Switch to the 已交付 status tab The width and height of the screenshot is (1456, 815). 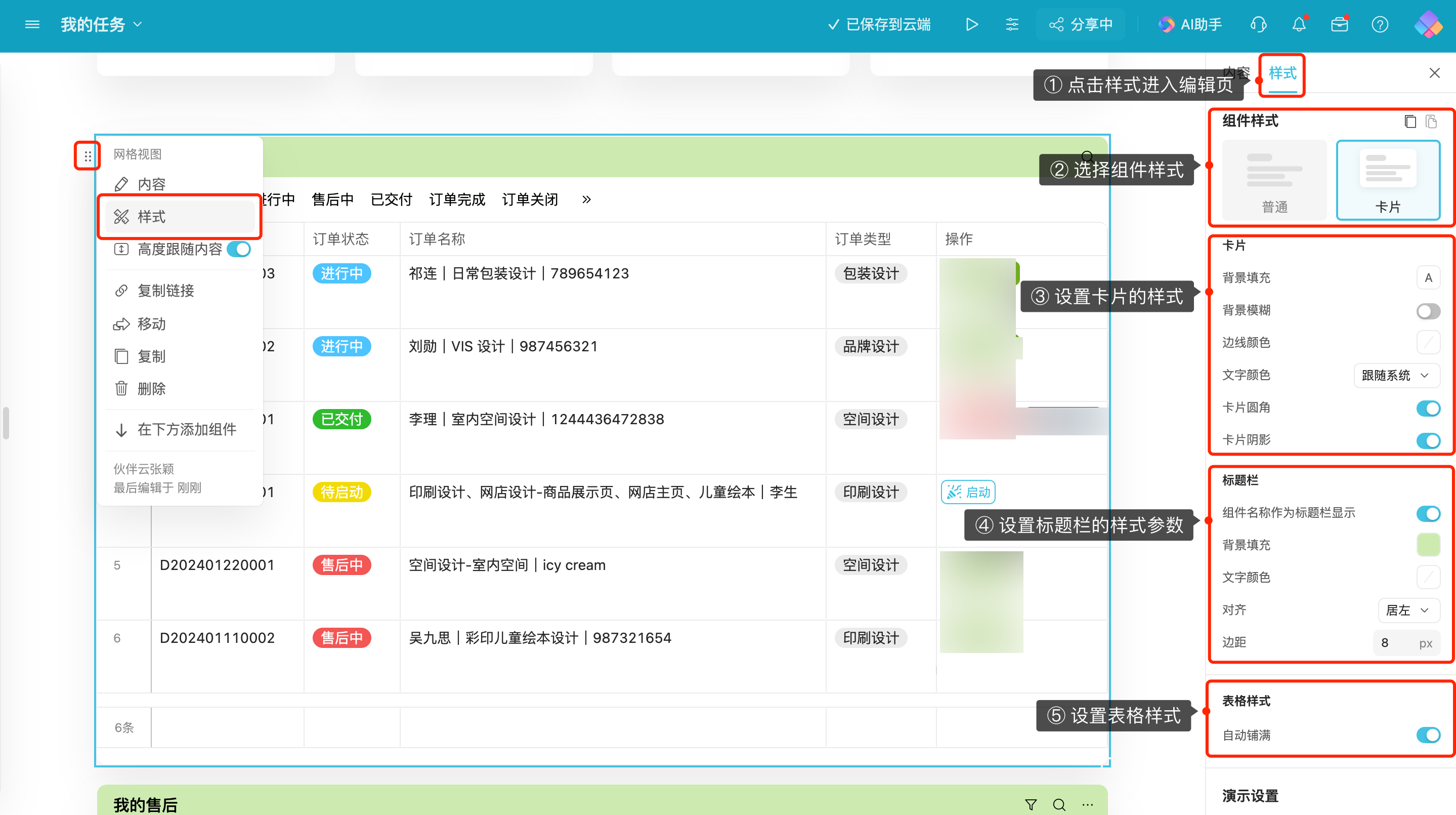(x=391, y=199)
